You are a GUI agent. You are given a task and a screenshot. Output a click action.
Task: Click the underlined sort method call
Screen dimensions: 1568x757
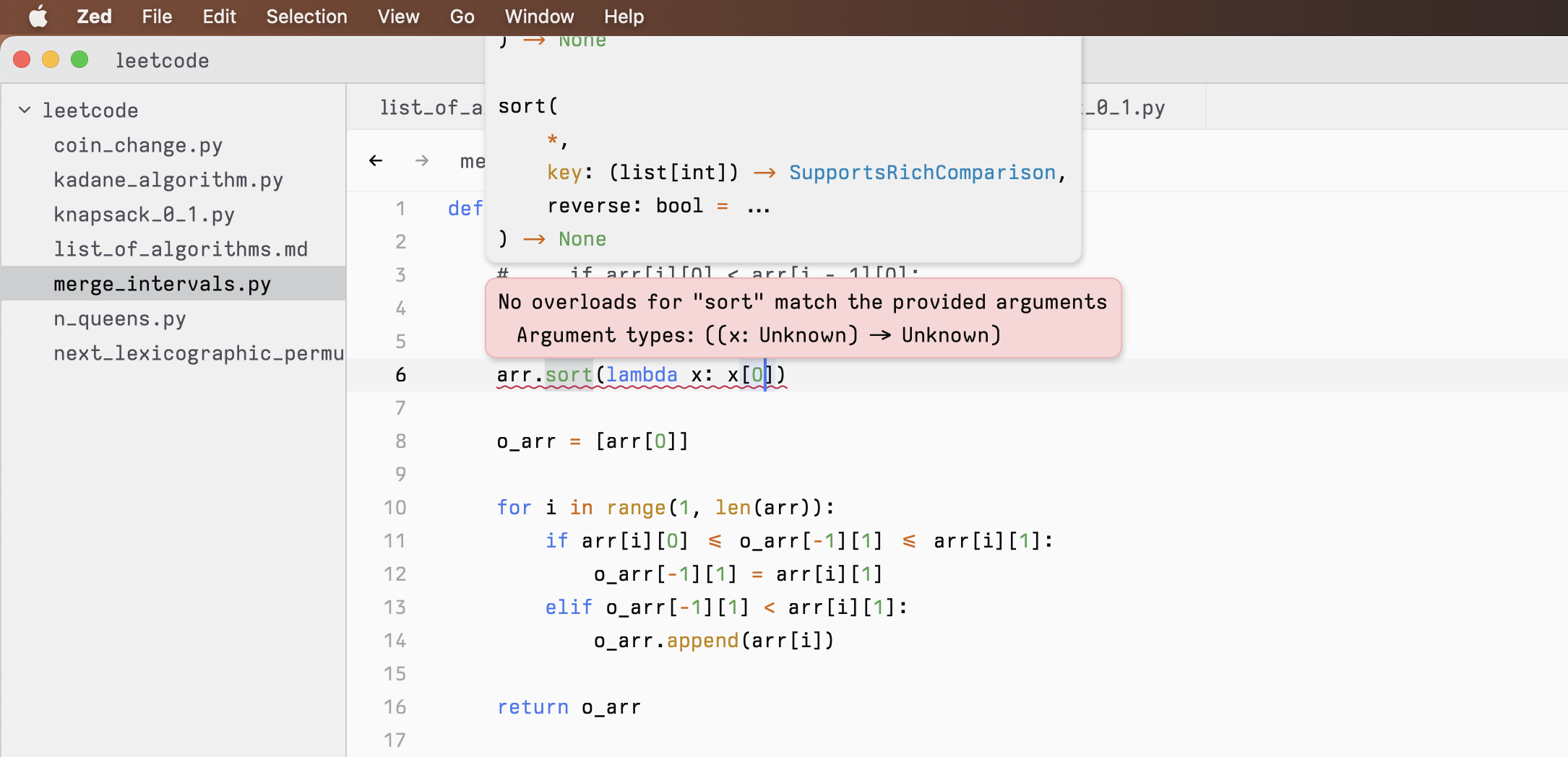[x=569, y=374]
